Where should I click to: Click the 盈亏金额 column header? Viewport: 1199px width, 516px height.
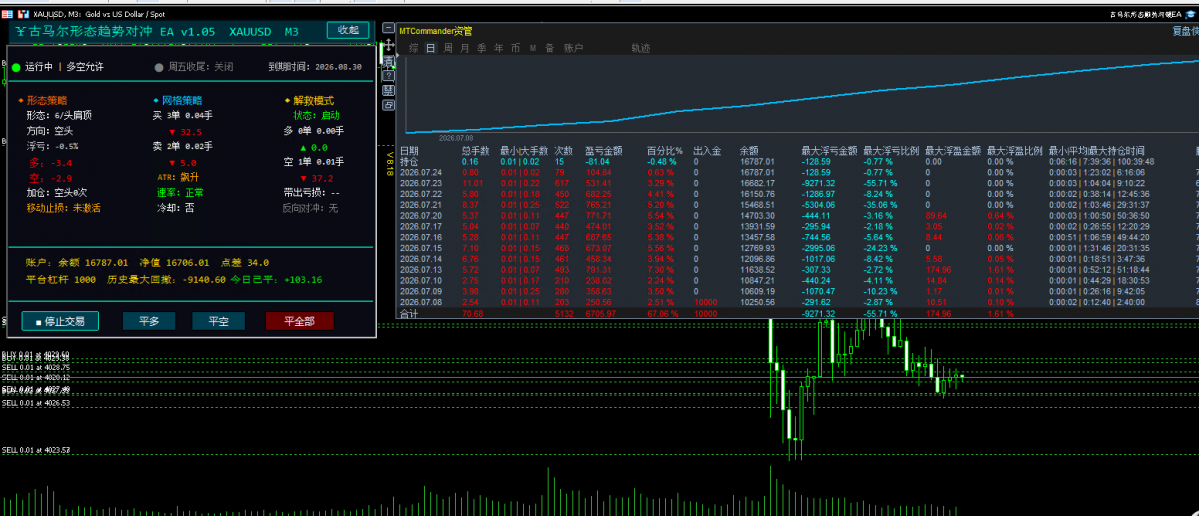click(x=603, y=151)
